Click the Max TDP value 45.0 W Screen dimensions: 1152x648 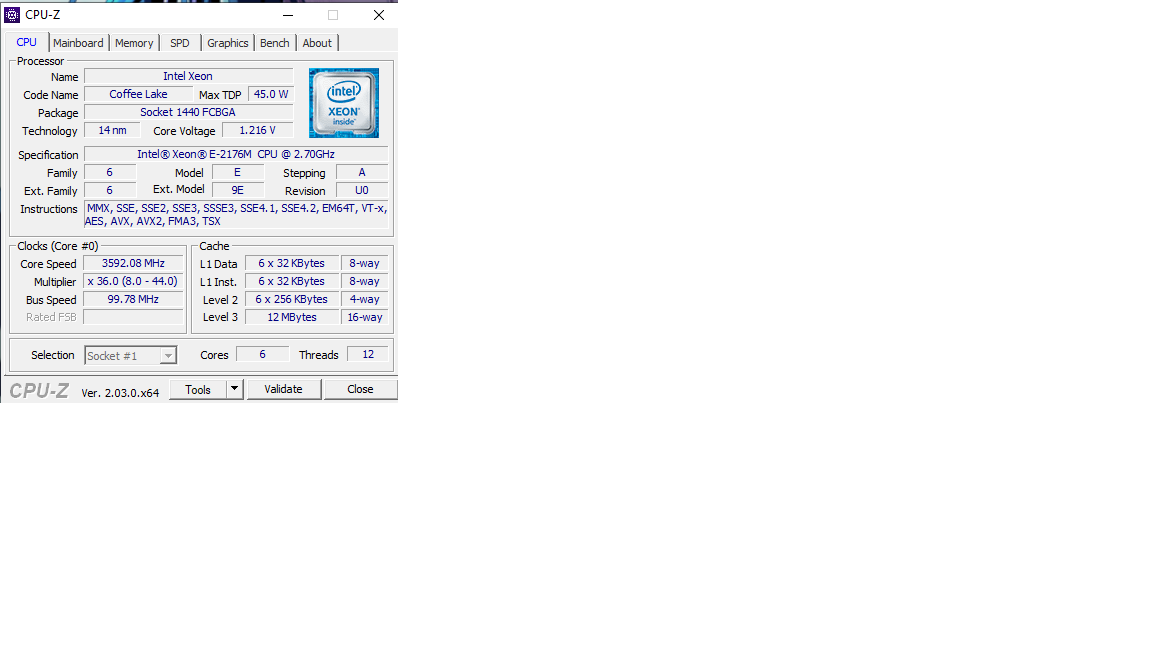pos(271,94)
